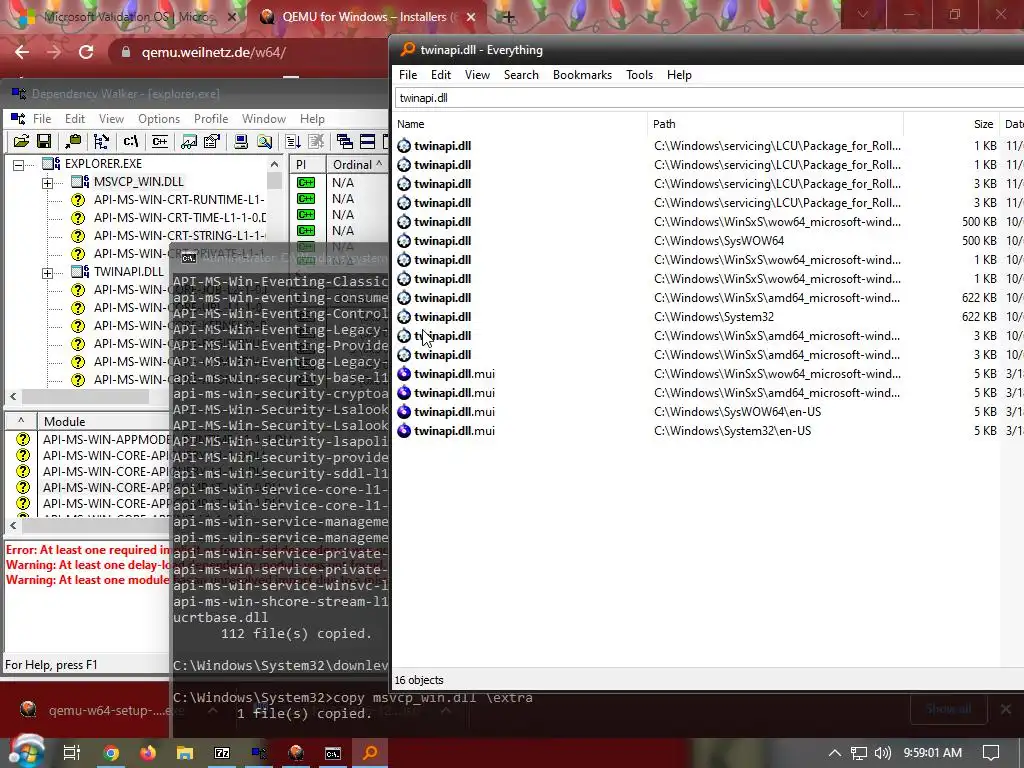Viewport: 1024px width, 768px height.
Task: Reload the browser page
Action: (86, 52)
